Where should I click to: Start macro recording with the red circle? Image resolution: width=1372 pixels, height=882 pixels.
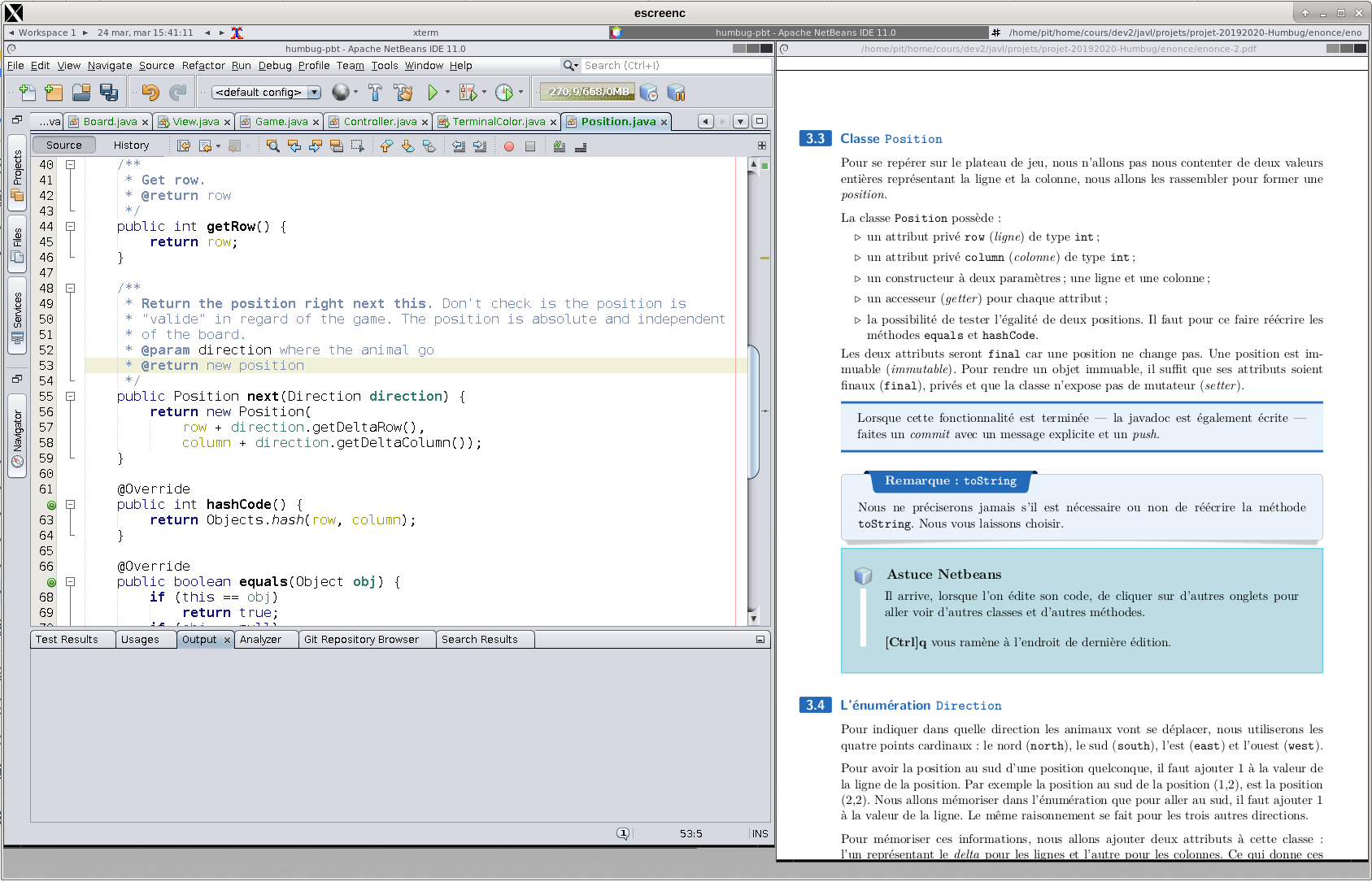(x=509, y=146)
